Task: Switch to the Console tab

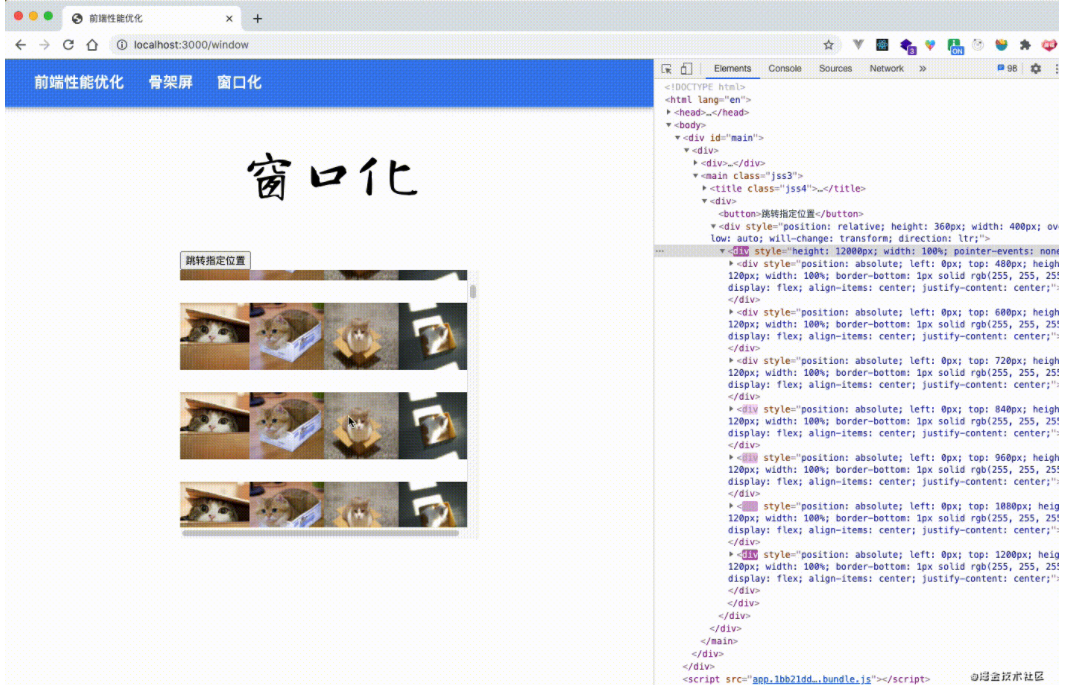Action: pyautogui.click(x=784, y=68)
